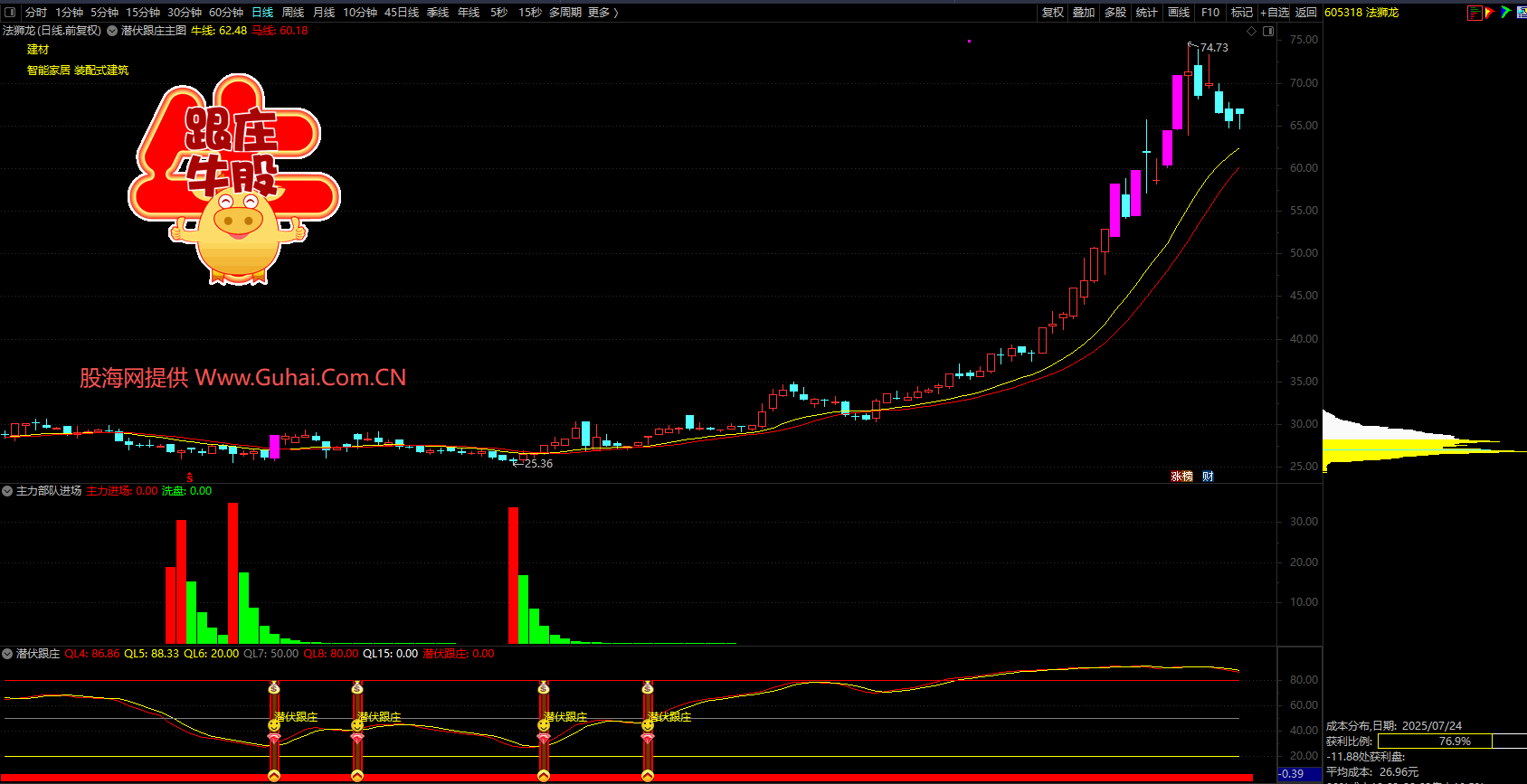The width and height of the screenshot is (1527, 784).
Task: Click the +自选 add to watchlist button
Action: [1275, 13]
